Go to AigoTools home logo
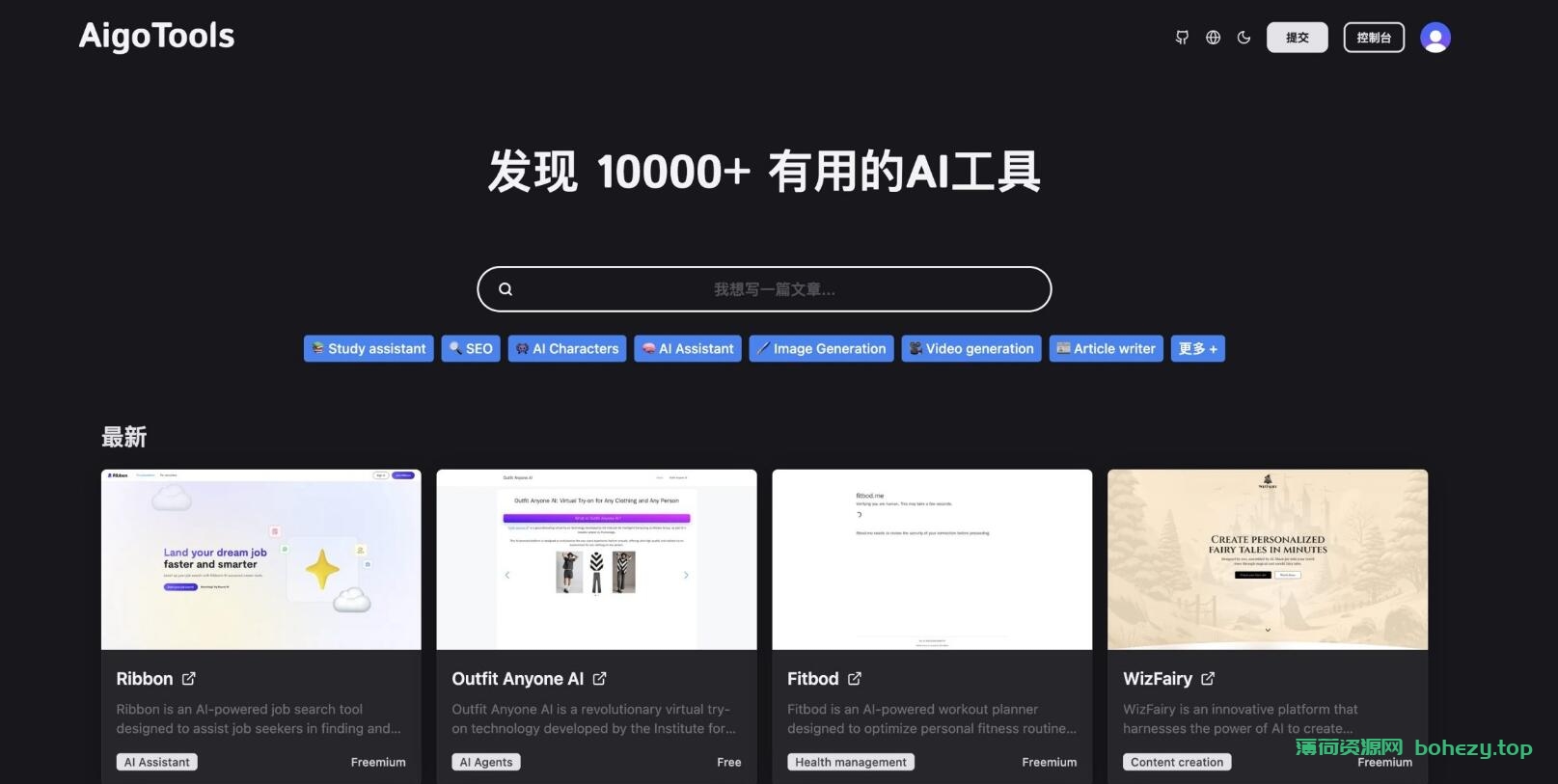Screen dimensions: 1558x784 point(156,37)
